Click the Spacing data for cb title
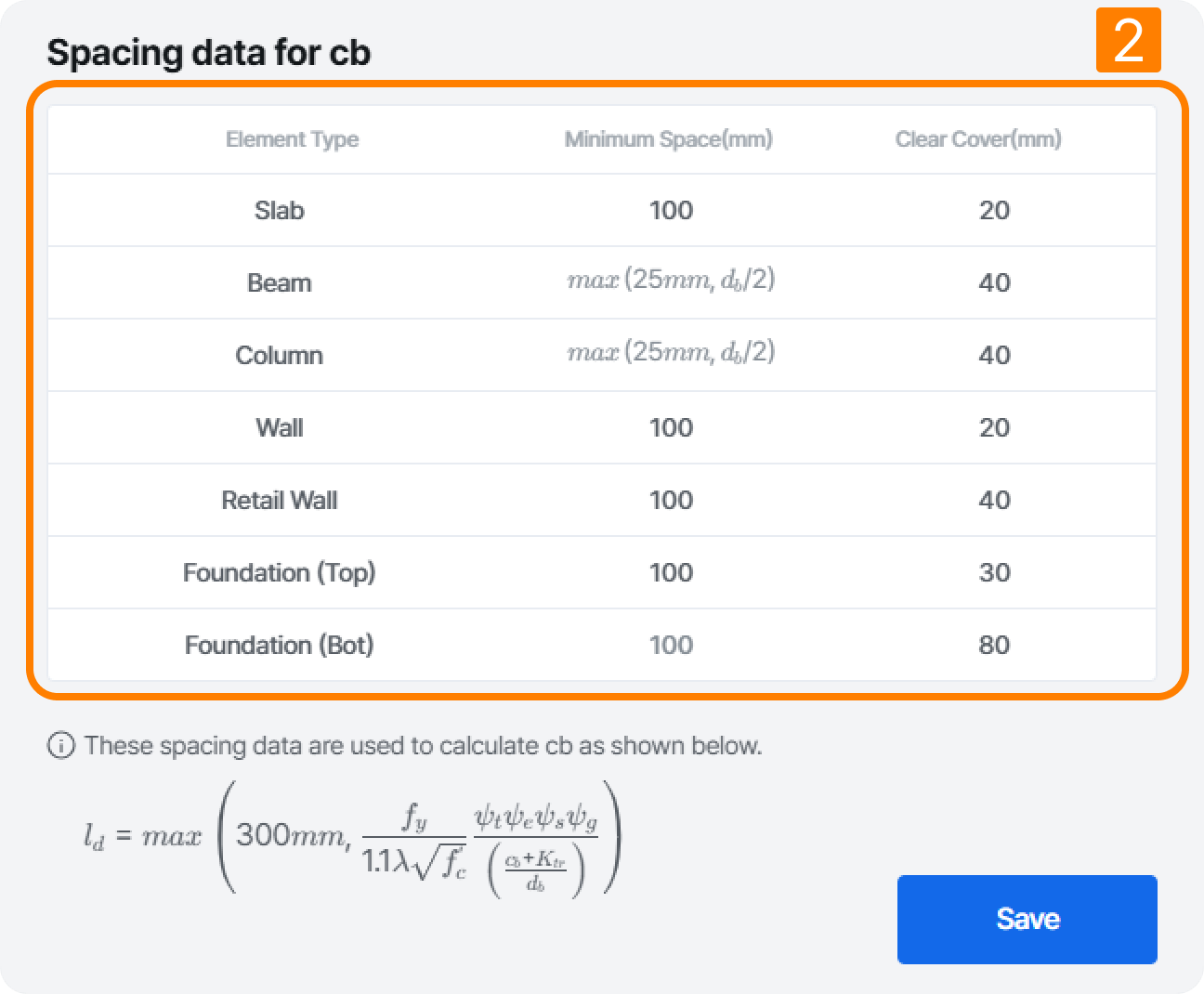This screenshot has width=1204, height=994. (x=209, y=53)
